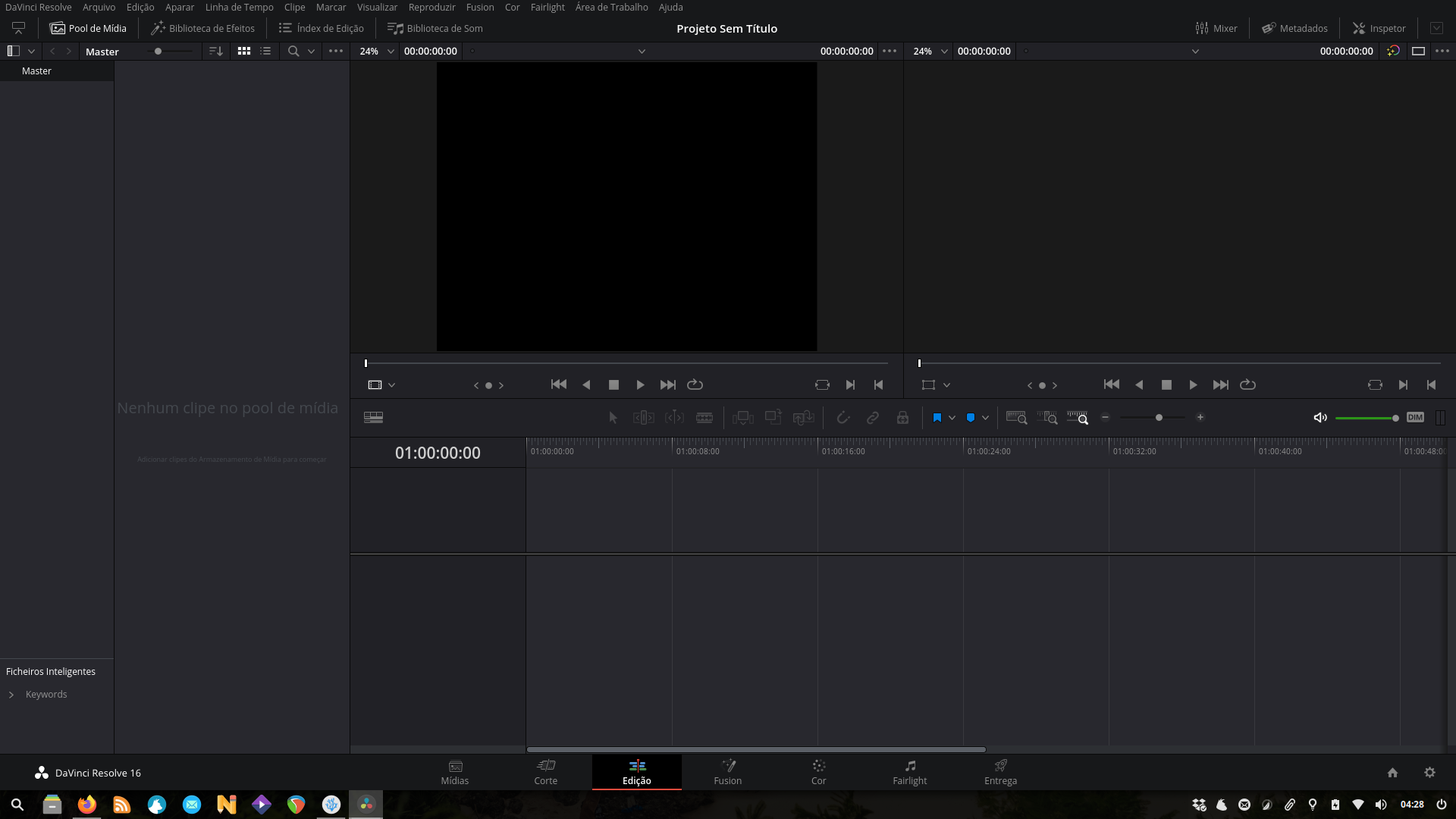
Task: Toggle the DIM audio button
Action: tap(1415, 417)
